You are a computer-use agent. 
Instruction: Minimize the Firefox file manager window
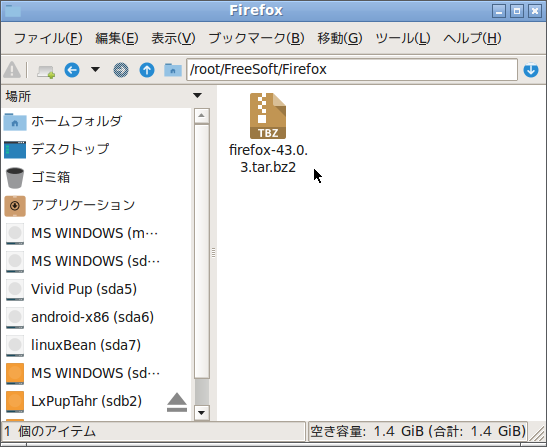coord(499,11)
